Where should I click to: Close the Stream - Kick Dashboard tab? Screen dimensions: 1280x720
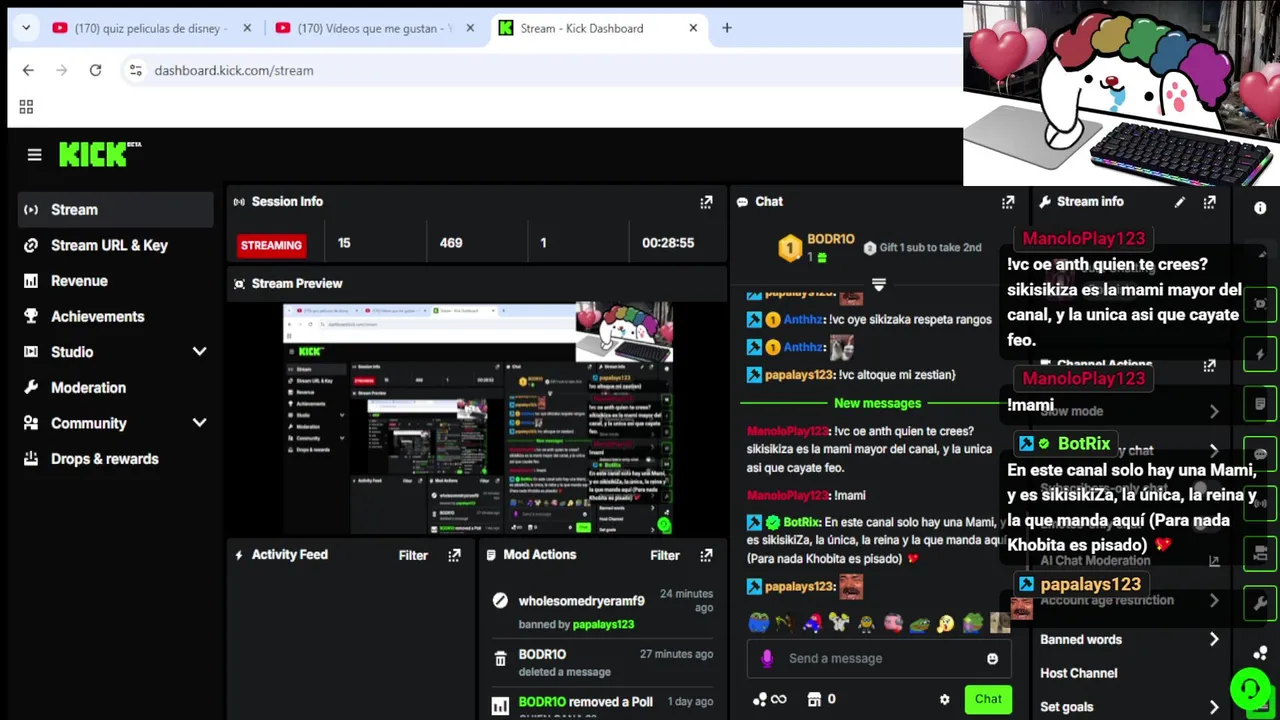(x=693, y=28)
